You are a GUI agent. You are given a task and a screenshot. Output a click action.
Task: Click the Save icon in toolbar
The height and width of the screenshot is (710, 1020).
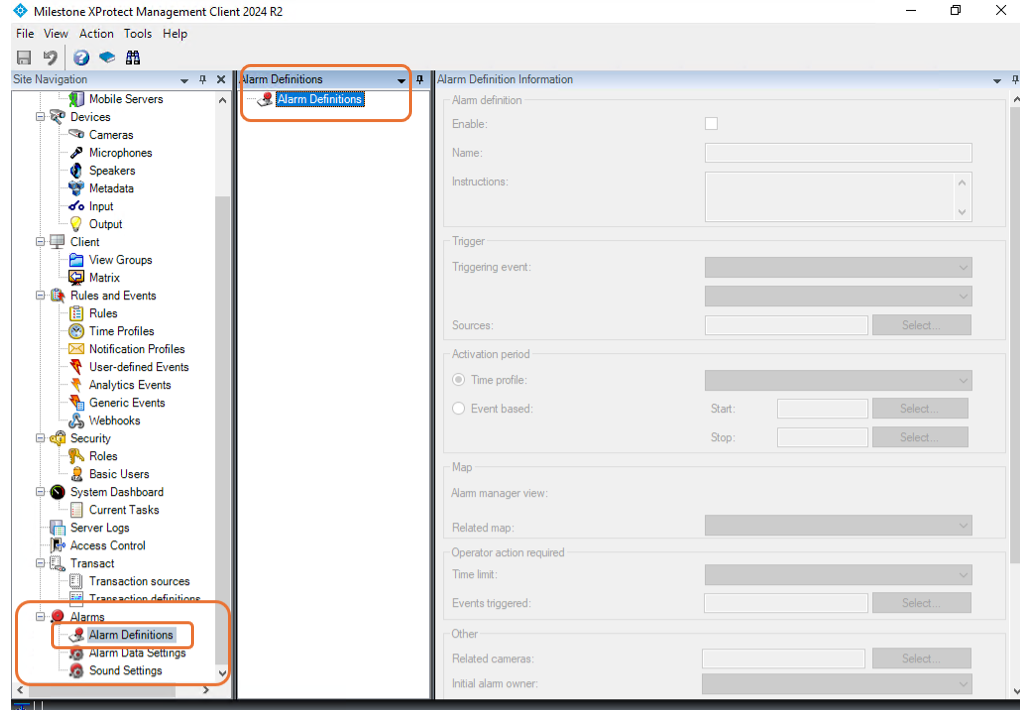click(x=24, y=57)
